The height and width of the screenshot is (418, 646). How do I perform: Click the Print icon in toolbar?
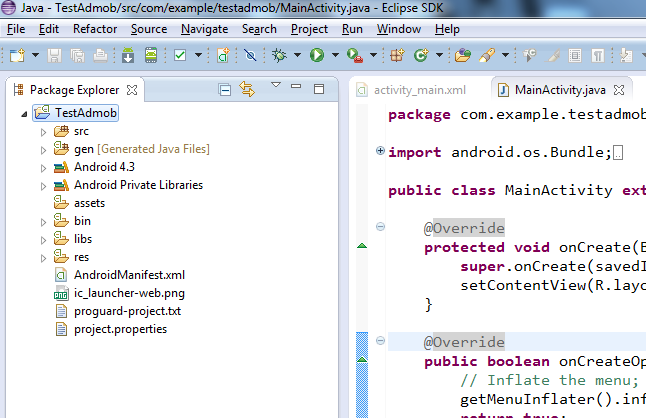[x=100, y=55]
